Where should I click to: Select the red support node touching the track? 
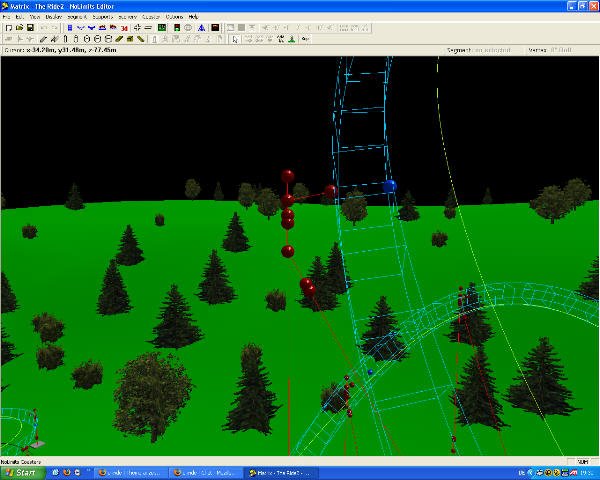(x=330, y=191)
